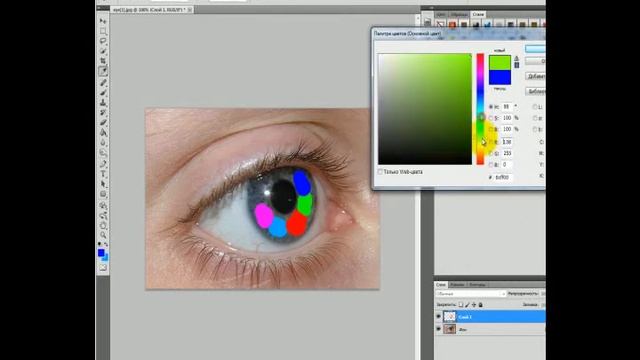Click the toolbar background color swatch
Screen dimensions: 640x360
pyautogui.click(x=106, y=258)
